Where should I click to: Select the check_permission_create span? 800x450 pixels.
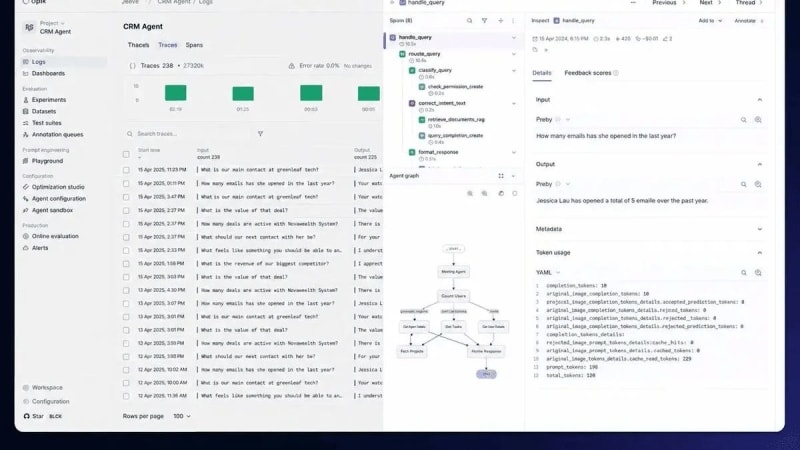coord(455,87)
